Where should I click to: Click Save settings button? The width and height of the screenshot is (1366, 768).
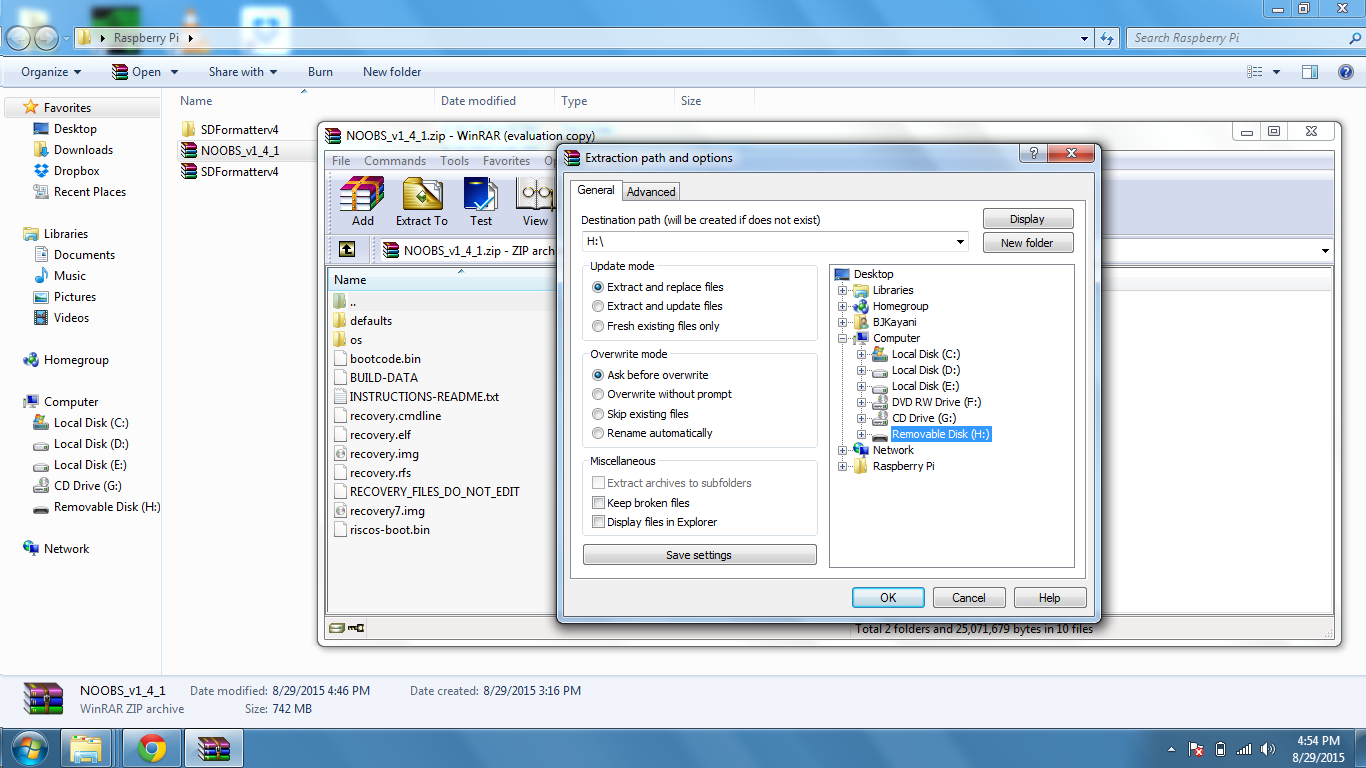pos(699,555)
